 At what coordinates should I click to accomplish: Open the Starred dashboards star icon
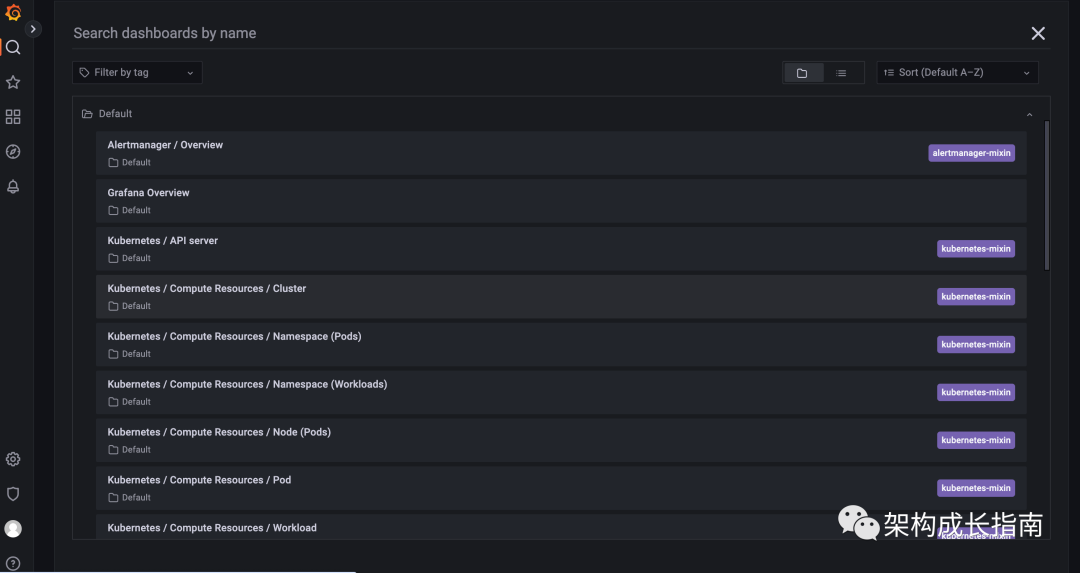(13, 82)
